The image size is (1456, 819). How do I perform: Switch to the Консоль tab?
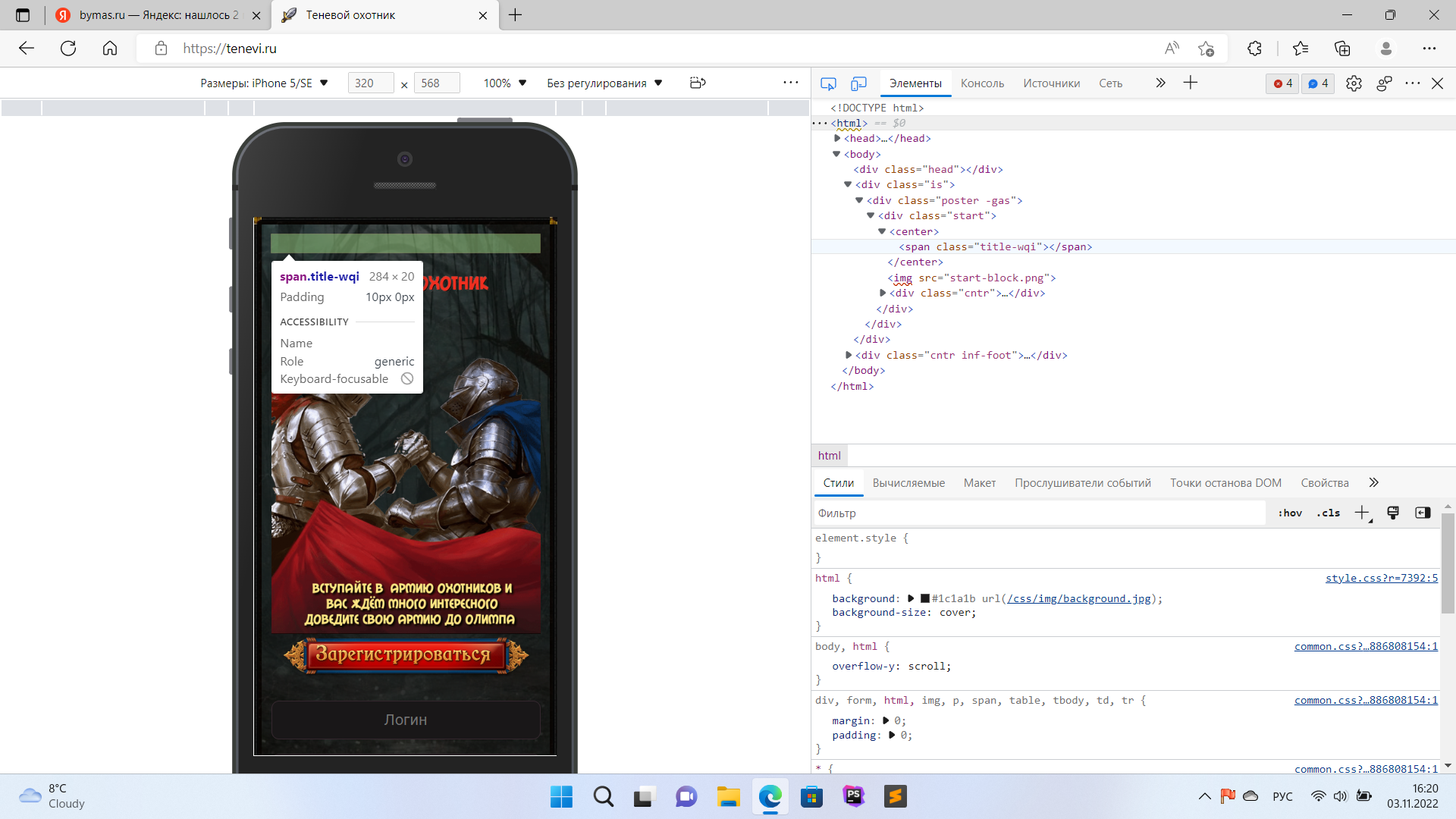pos(982,83)
